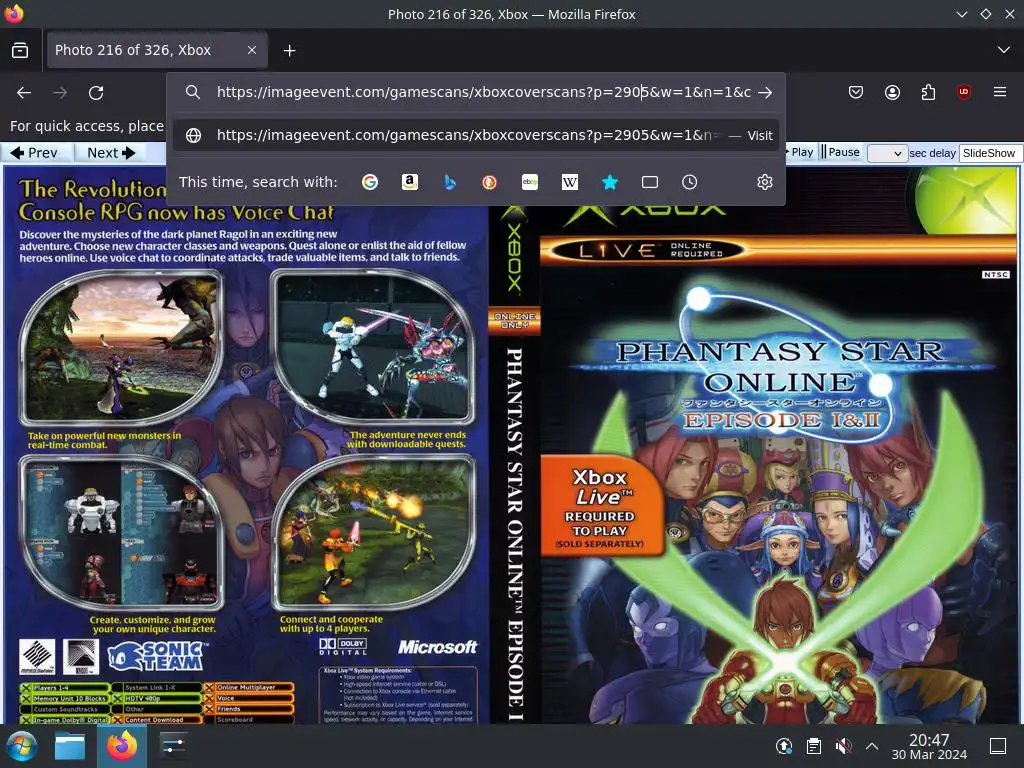Open Firefox account icon
The width and height of the screenshot is (1024, 768).
coord(892,93)
